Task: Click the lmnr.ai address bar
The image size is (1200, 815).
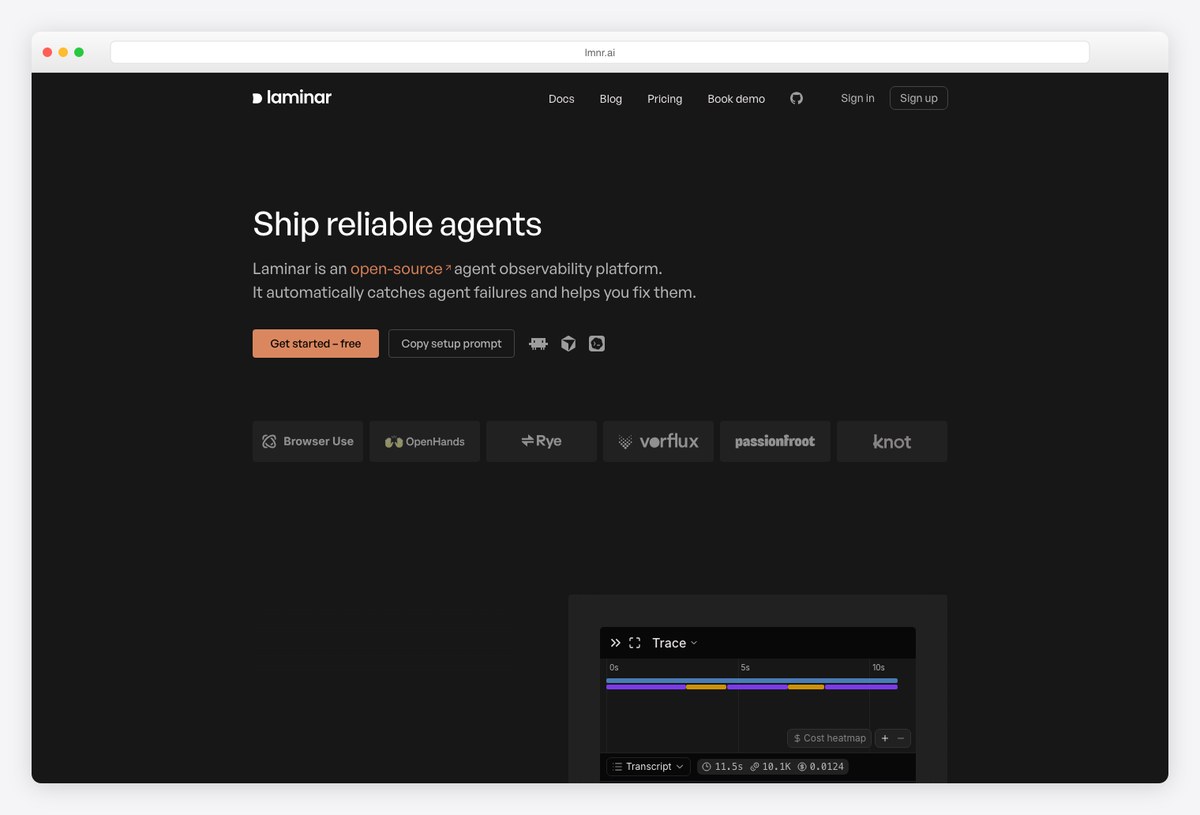Action: click(600, 52)
